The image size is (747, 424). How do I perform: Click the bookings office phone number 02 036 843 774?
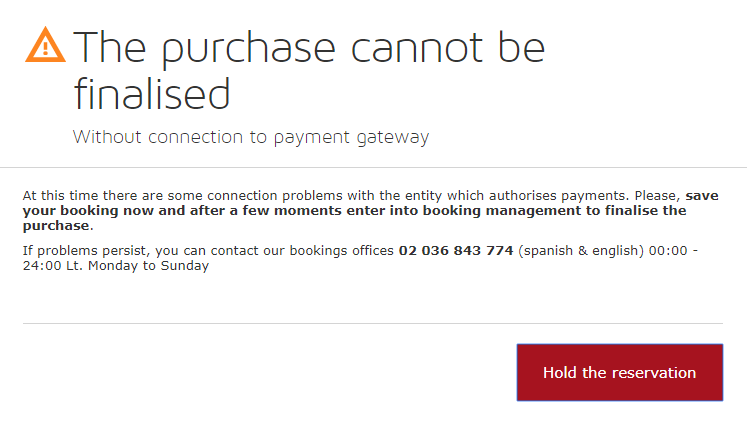click(x=456, y=251)
